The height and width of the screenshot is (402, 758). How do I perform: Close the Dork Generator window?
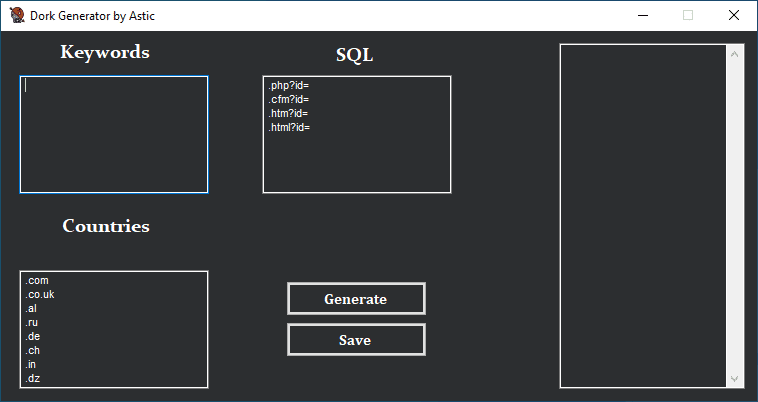click(733, 15)
